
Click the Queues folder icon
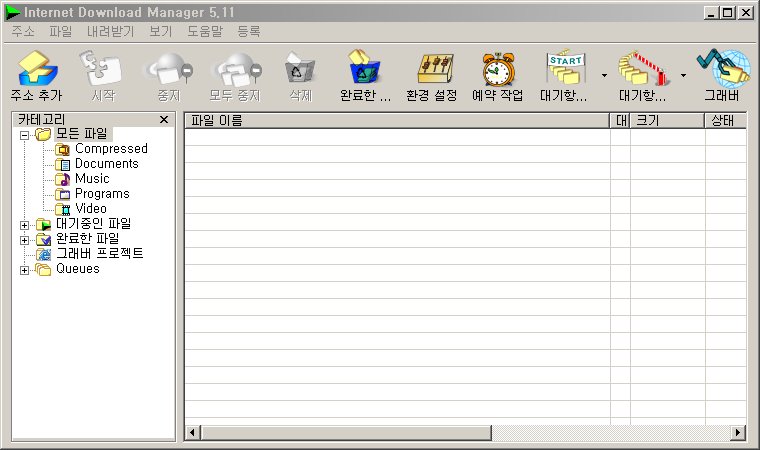[x=43, y=270]
